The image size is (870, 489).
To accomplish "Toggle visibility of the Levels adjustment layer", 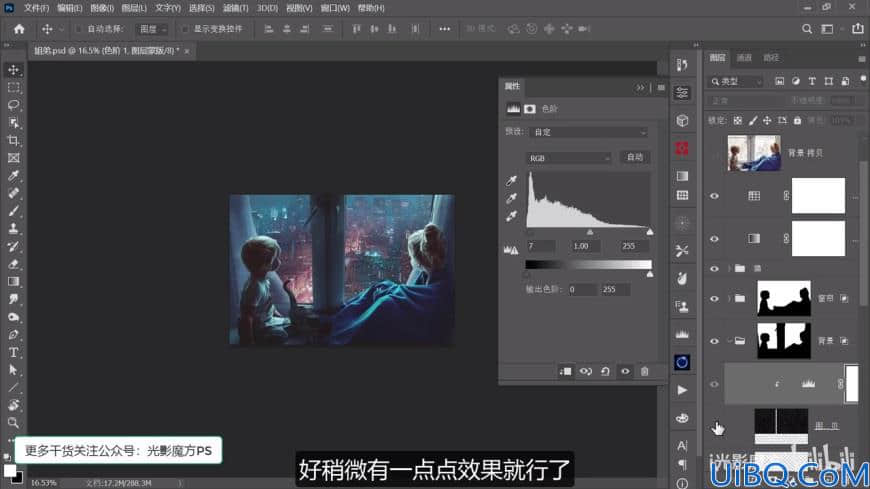I will click(x=715, y=384).
